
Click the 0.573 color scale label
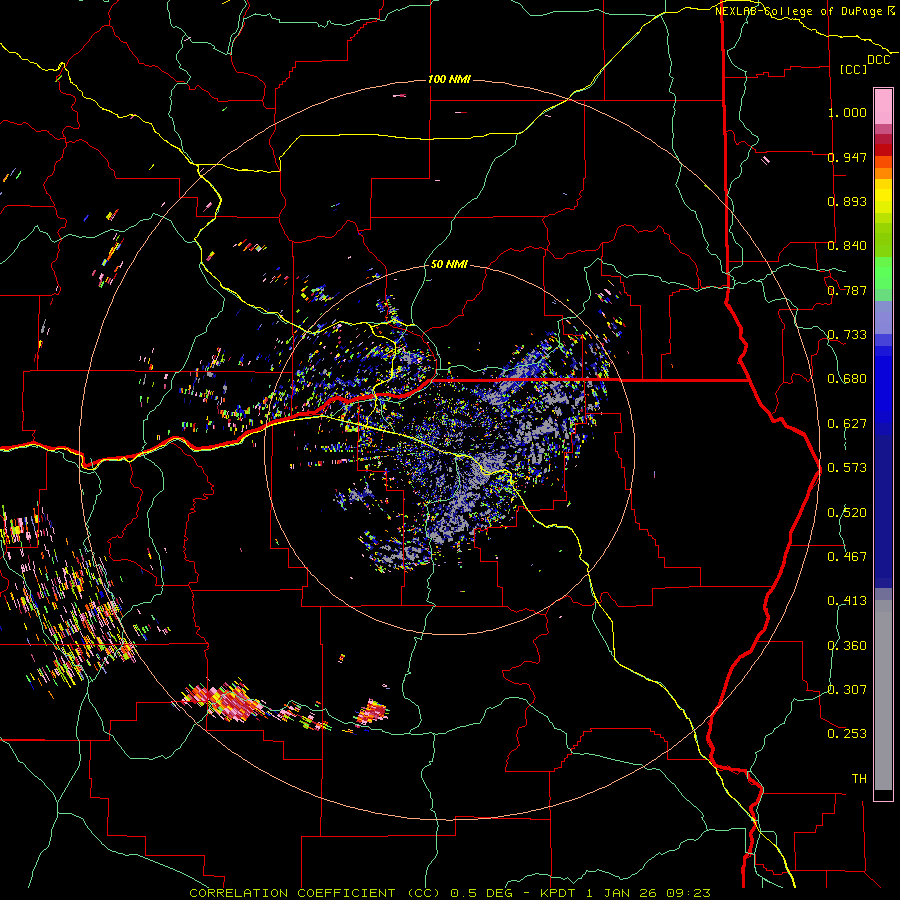pos(847,468)
